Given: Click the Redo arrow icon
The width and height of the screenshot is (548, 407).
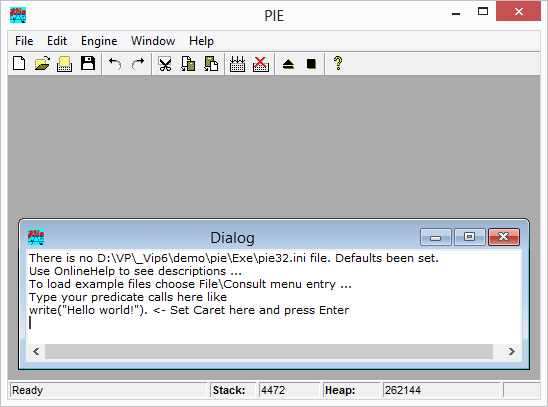Looking at the screenshot, I should click(x=138, y=64).
